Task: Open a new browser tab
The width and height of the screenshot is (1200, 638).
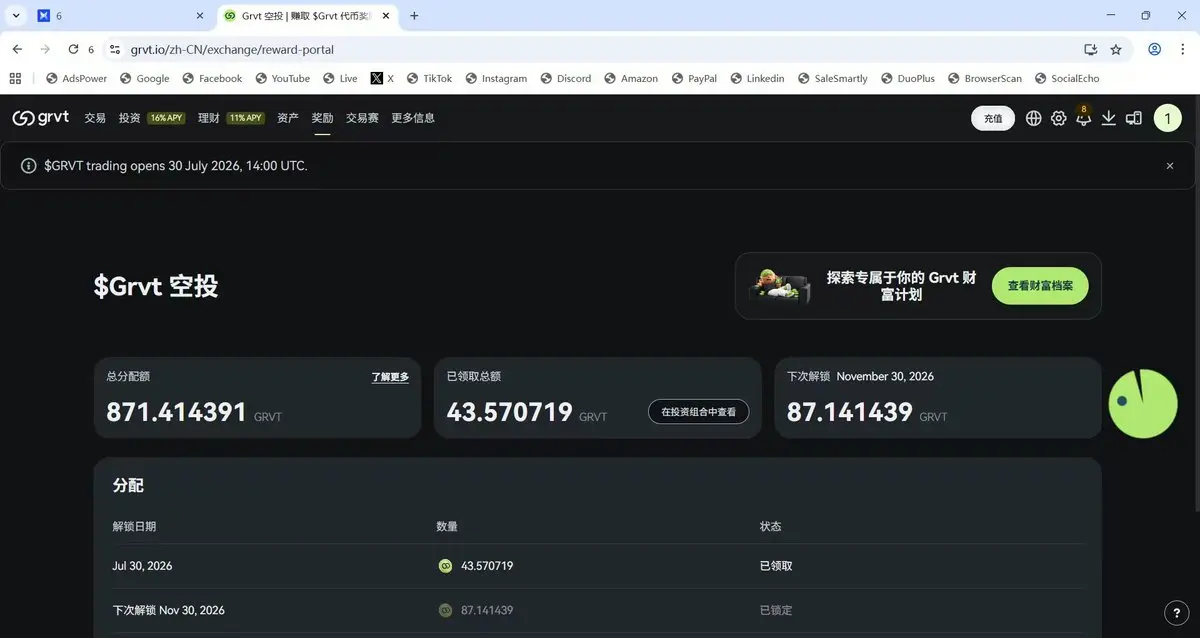Action: pos(414,16)
